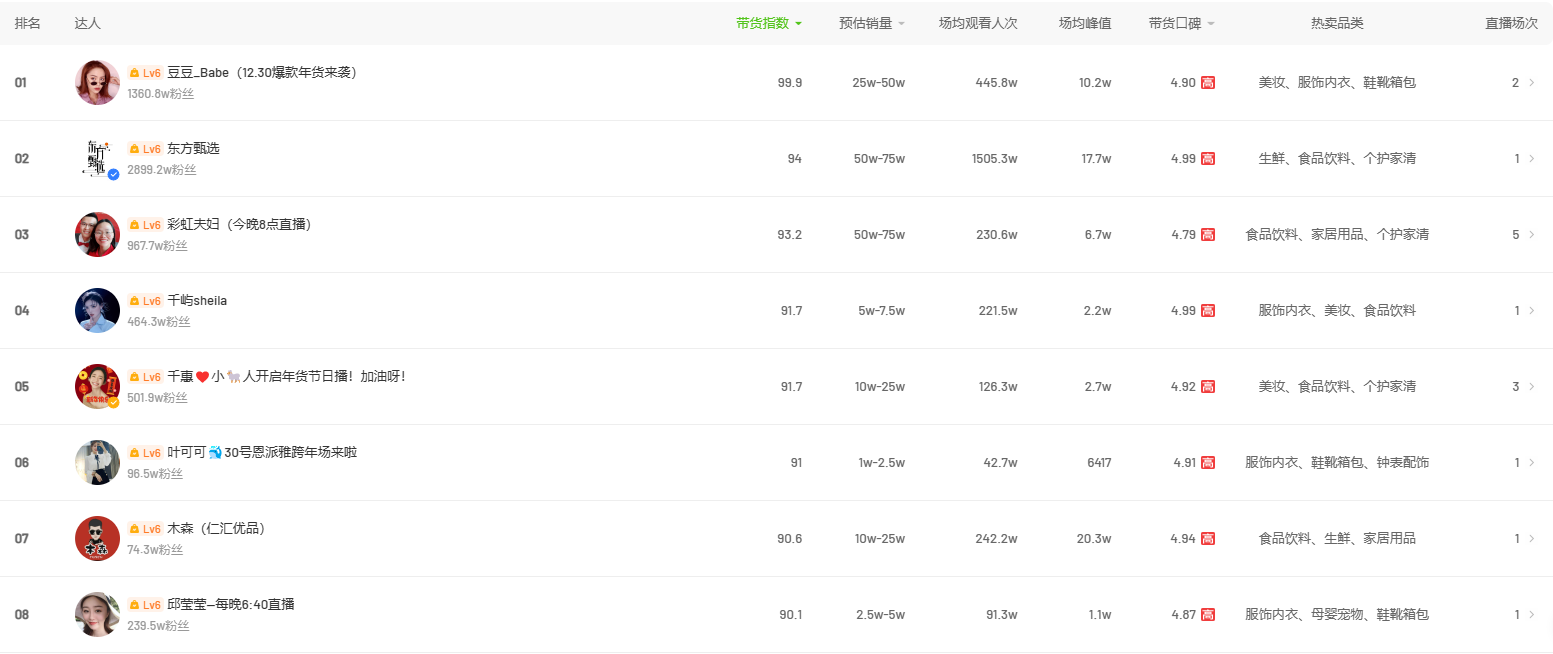1553x654 pixels.
Task: Click 彩虹夫妇 couple avatar
Action: pyautogui.click(x=97, y=234)
